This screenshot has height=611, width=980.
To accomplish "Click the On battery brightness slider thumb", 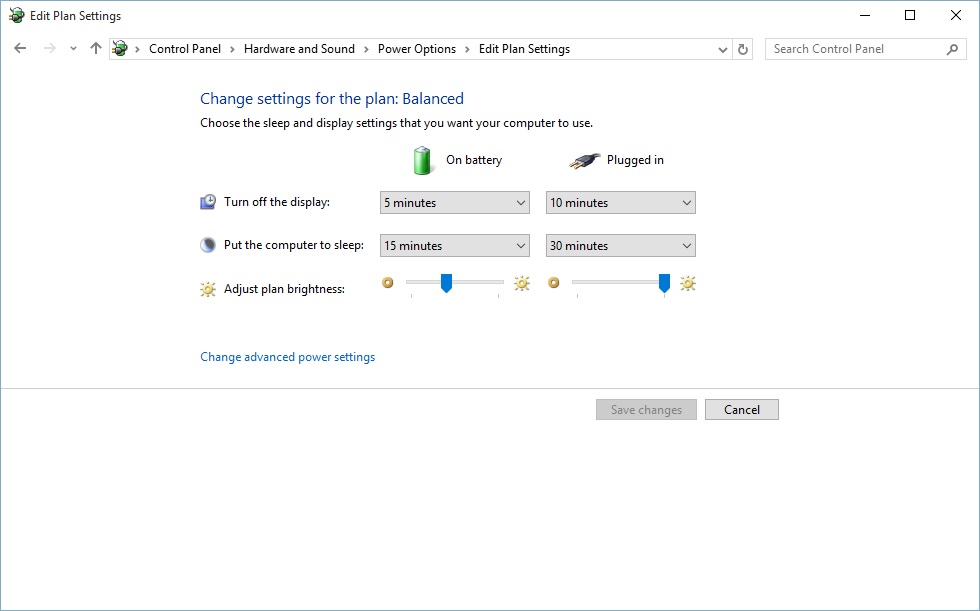I will click(x=446, y=283).
